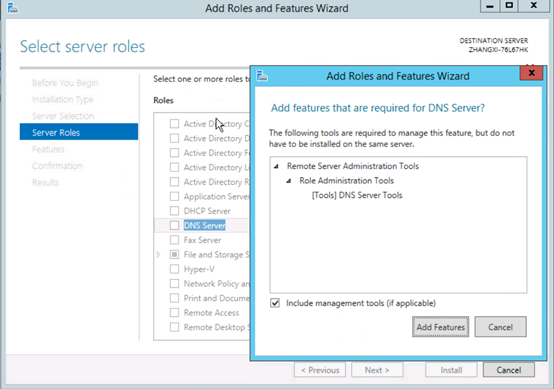
Task: Select Remote Server Administration Tools item
Action: tap(353, 166)
